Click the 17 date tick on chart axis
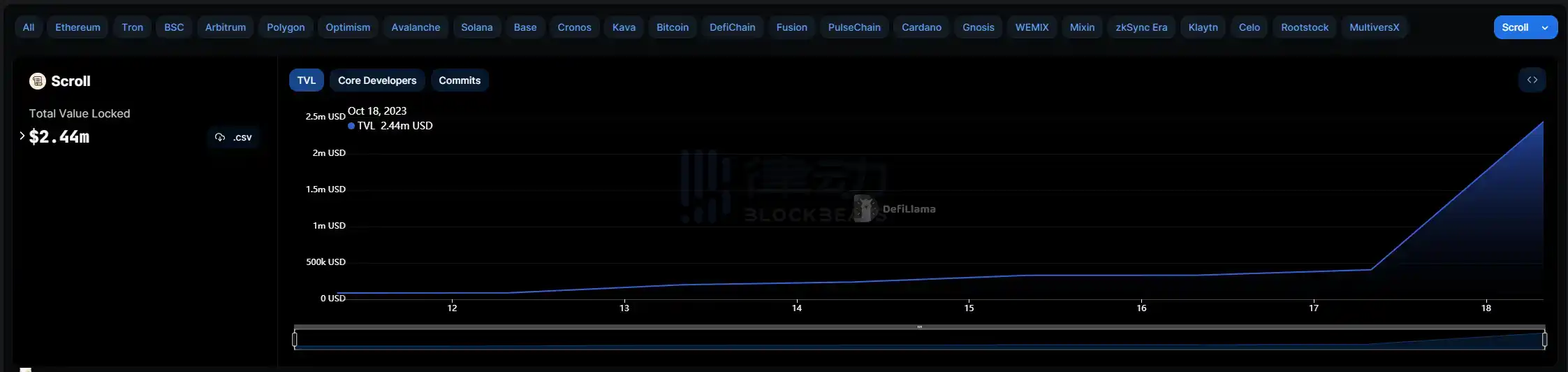The height and width of the screenshot is (372, 1568). (1313, 308)
